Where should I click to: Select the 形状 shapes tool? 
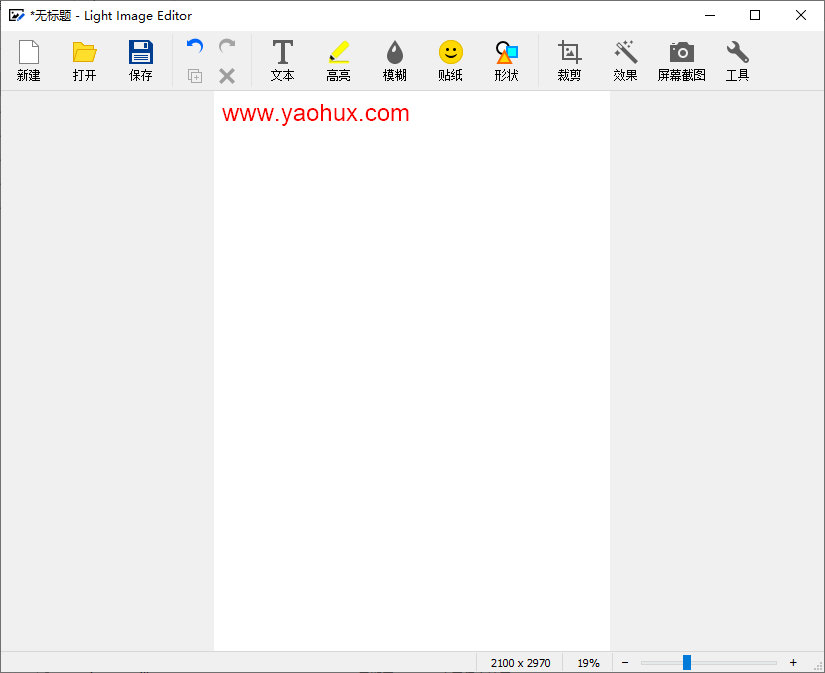pos(507,60)
